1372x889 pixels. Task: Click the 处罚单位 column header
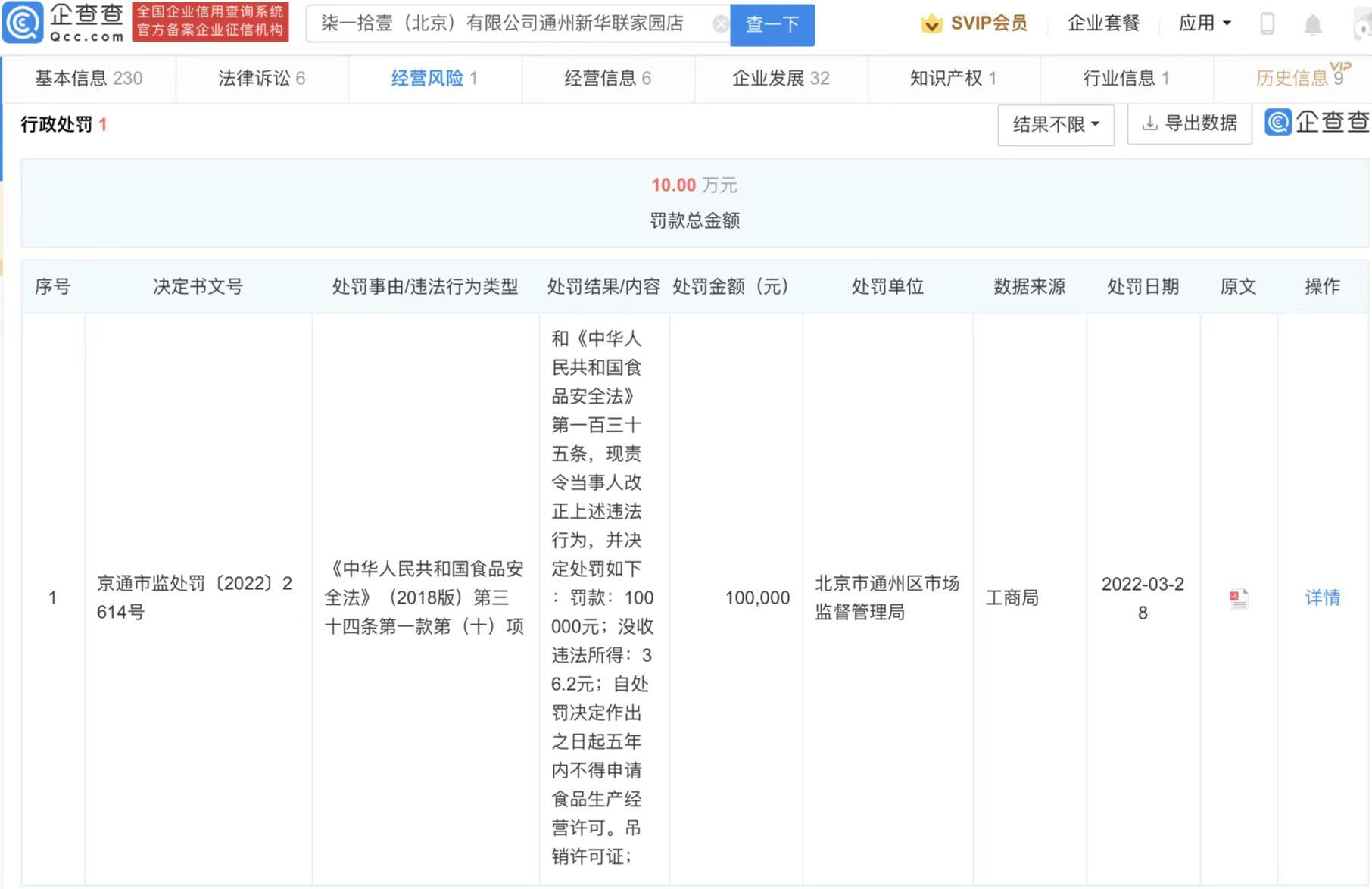tap(887, 286)
